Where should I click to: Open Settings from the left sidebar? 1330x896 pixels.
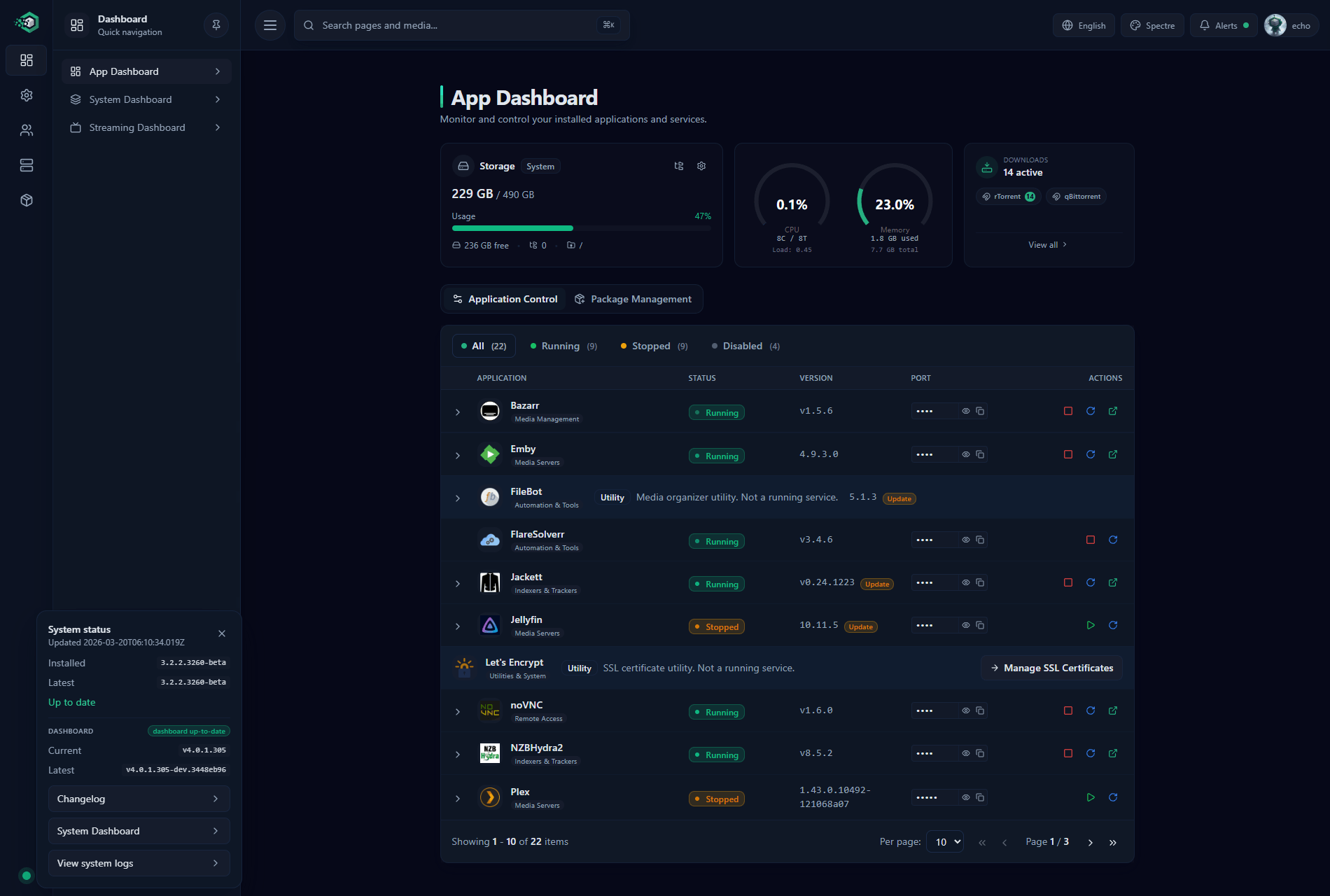(26, 95)
